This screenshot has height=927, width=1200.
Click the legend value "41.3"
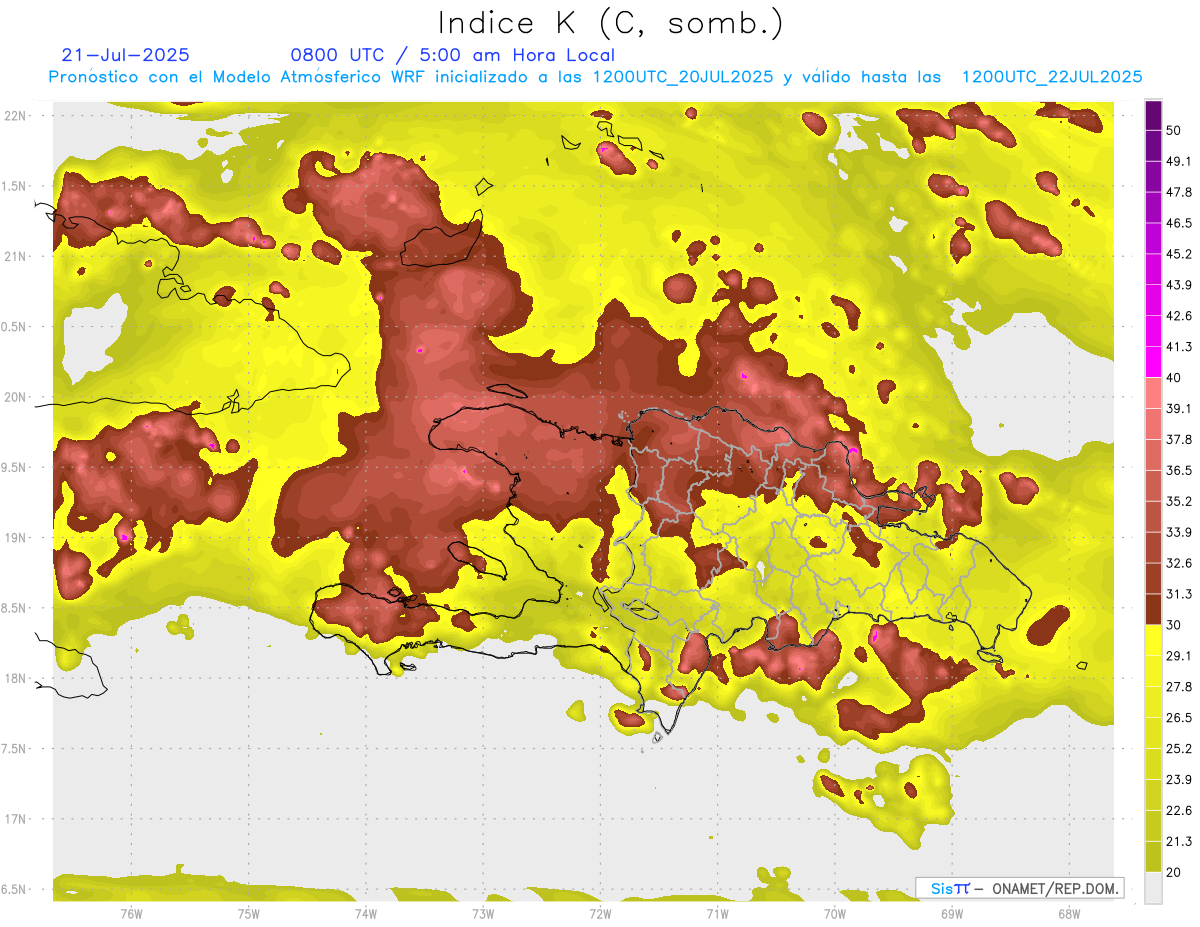click(x=1180, y=347)
